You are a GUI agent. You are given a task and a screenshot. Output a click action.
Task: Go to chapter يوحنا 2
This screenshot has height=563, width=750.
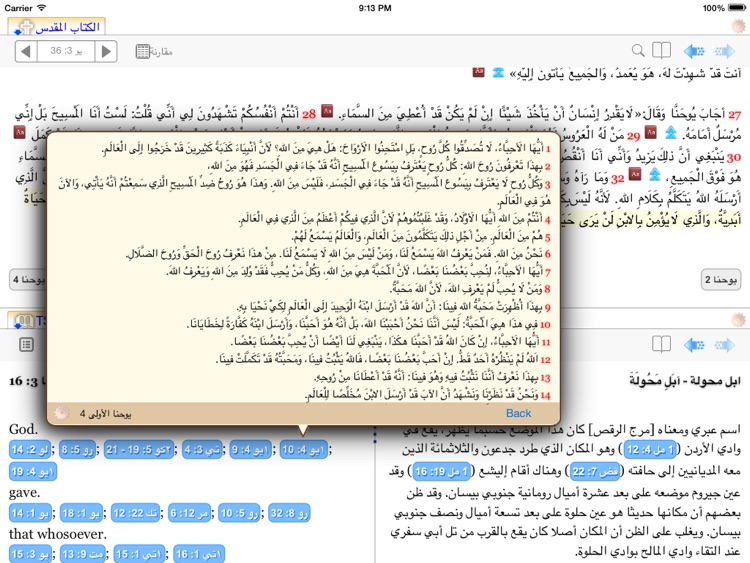[x=721, y=280]
